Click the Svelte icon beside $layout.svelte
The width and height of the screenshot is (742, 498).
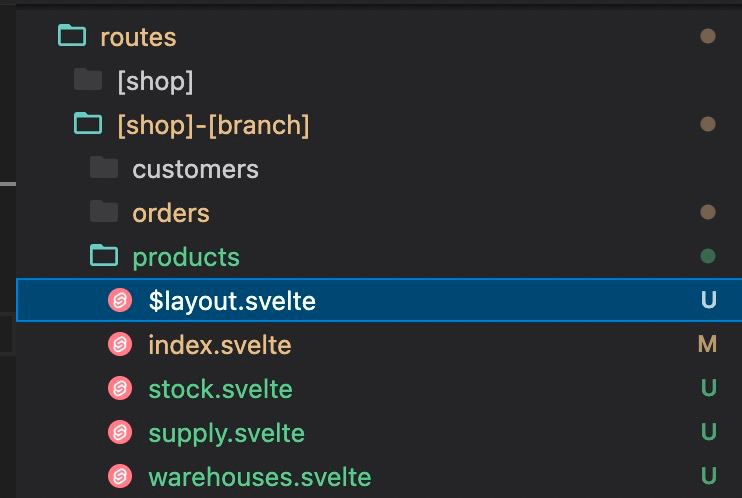(x=121, y=301)
